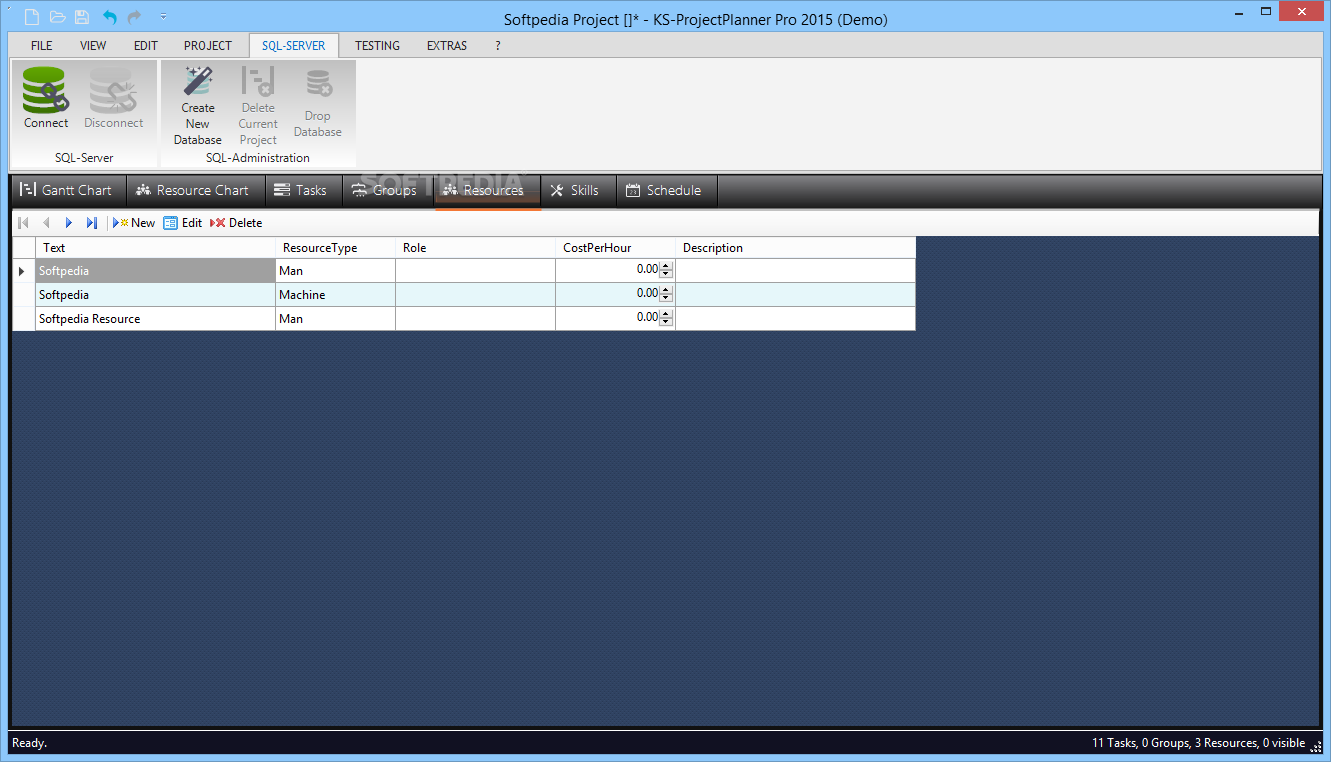Viewport: 1331px width, 762px height.
Task: Adjust cost stepper in the Machine row
Action: coord(667,294)
